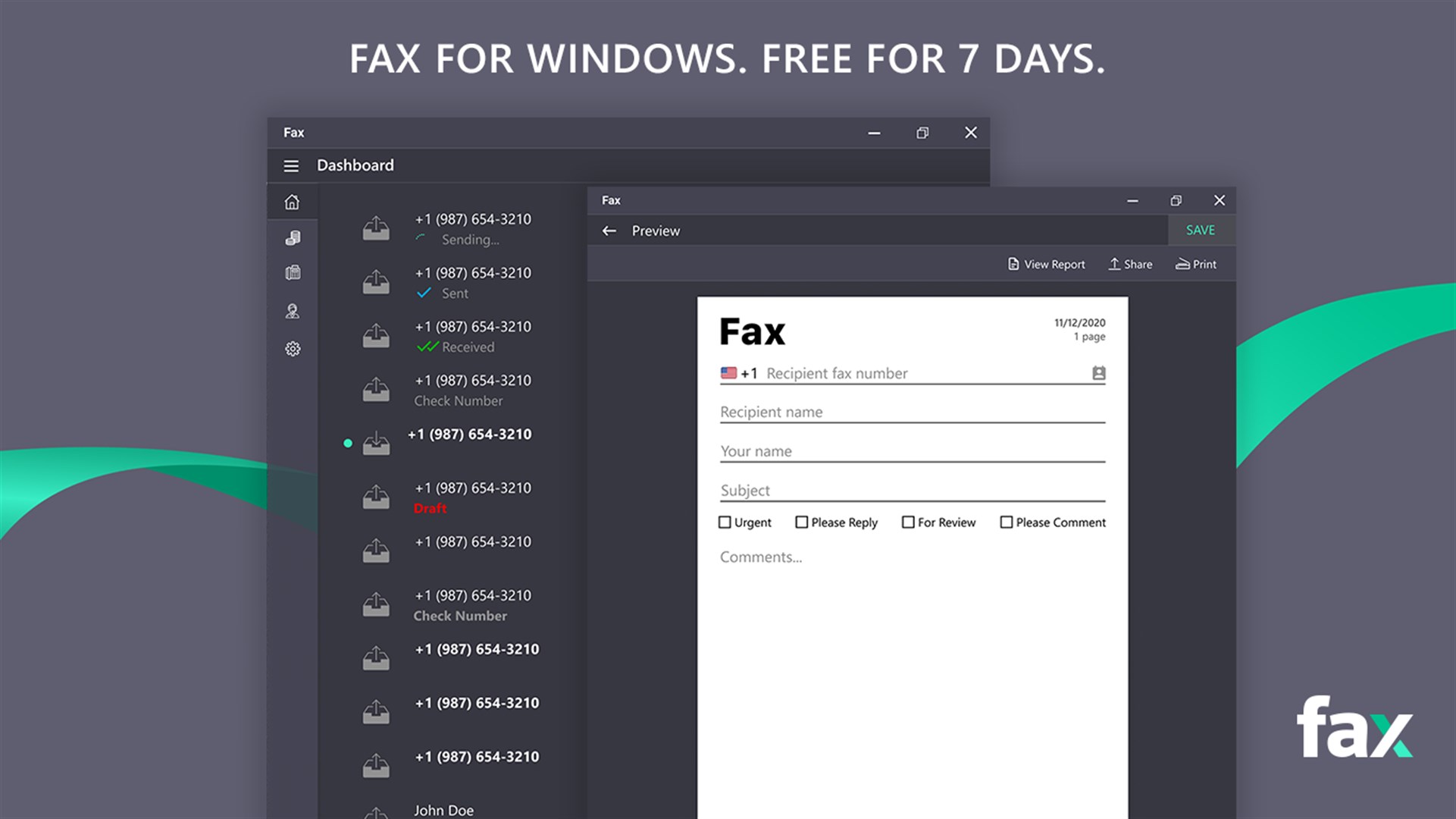Go to Home in the sidebar
Viewport: 1456px width, 819px height.
click(292, 202)
